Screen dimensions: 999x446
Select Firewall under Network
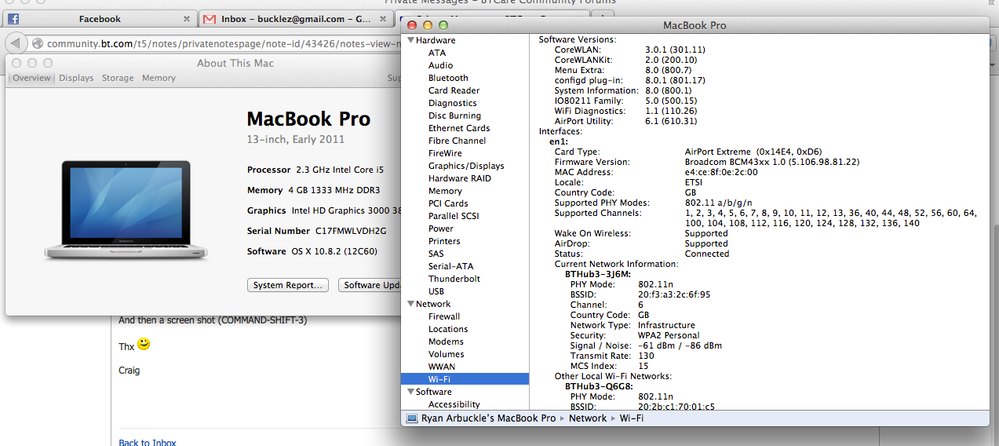coord(444,317)
